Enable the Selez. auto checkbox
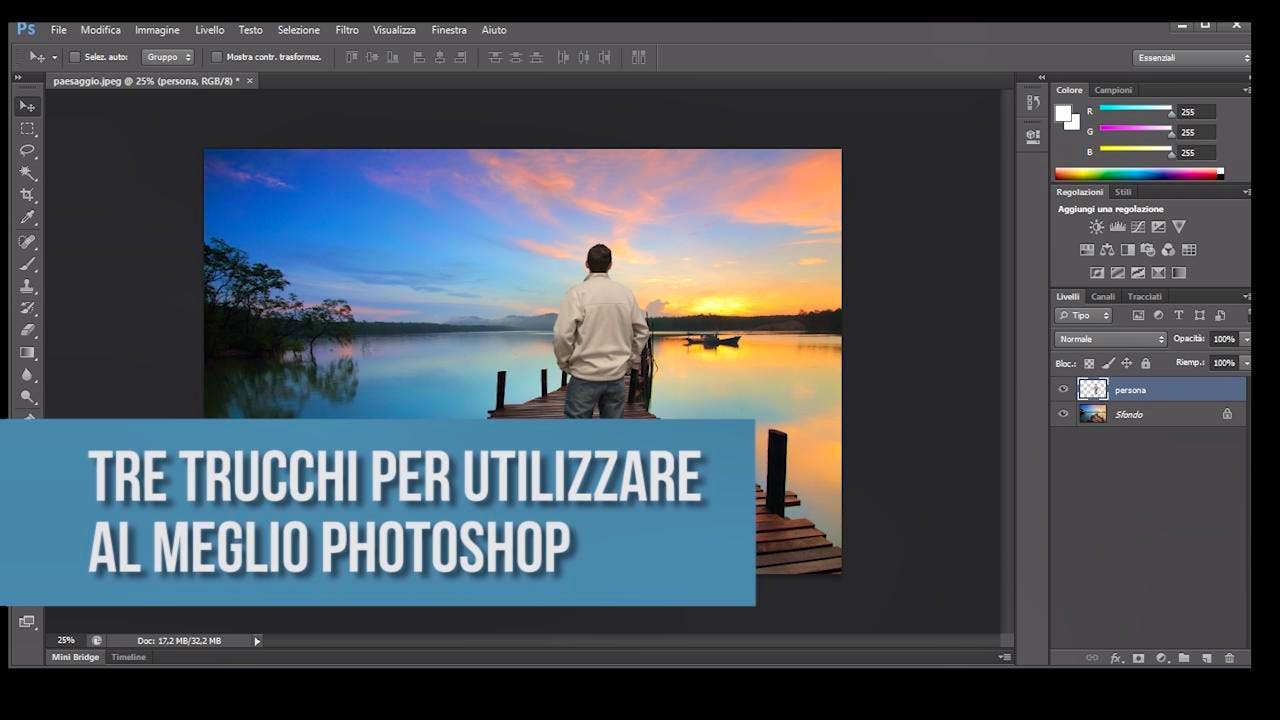Screen dimensions: 1280x720 75,57
